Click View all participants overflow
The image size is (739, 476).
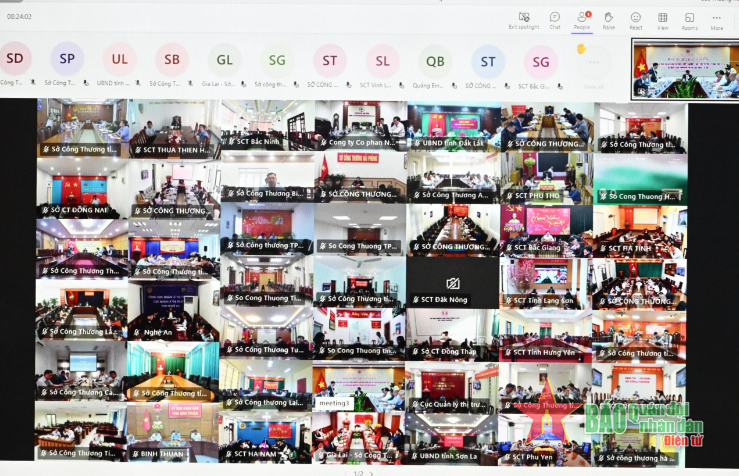point(594,63)
